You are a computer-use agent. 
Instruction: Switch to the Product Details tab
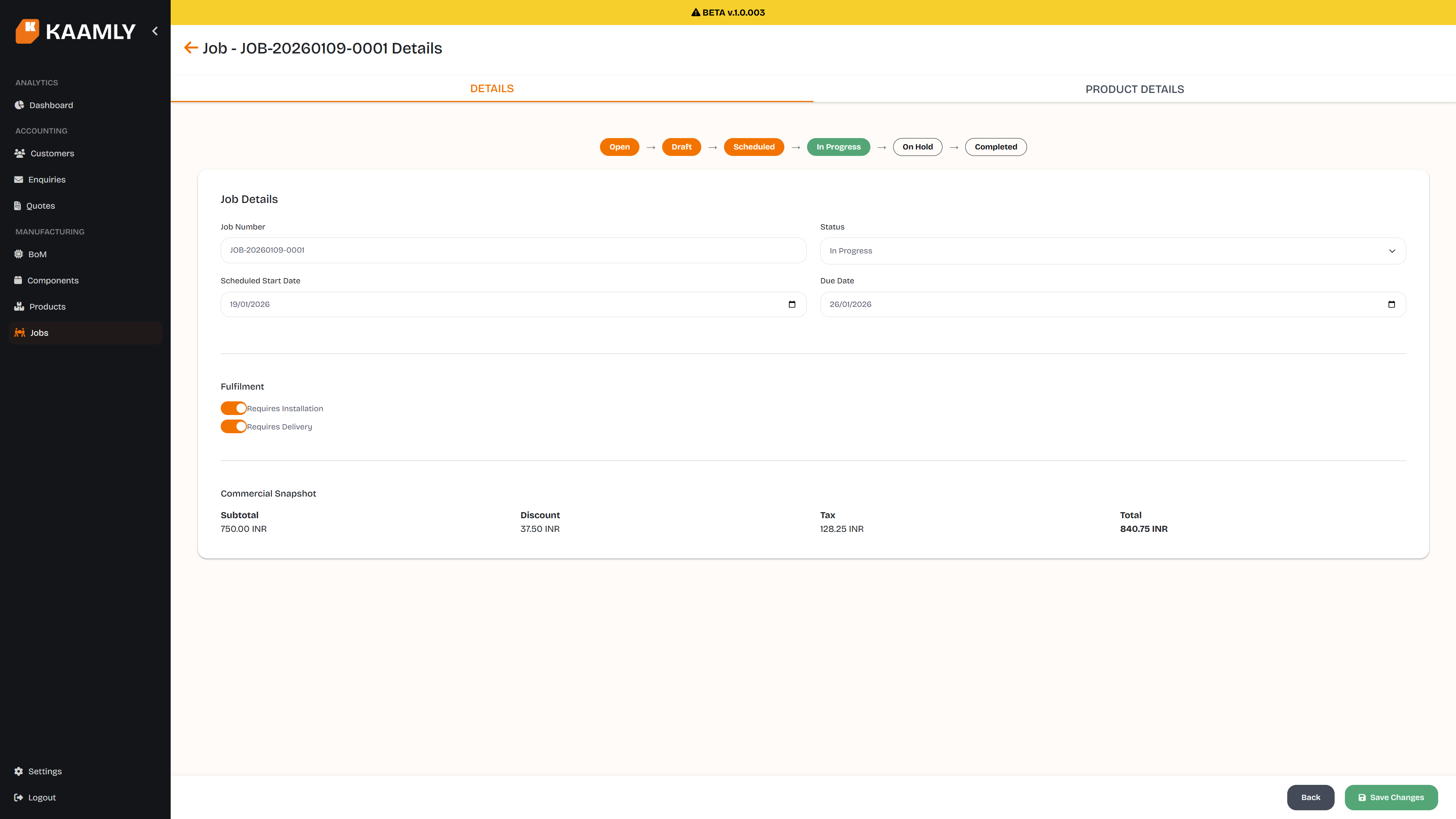[x=1134, y=89]
